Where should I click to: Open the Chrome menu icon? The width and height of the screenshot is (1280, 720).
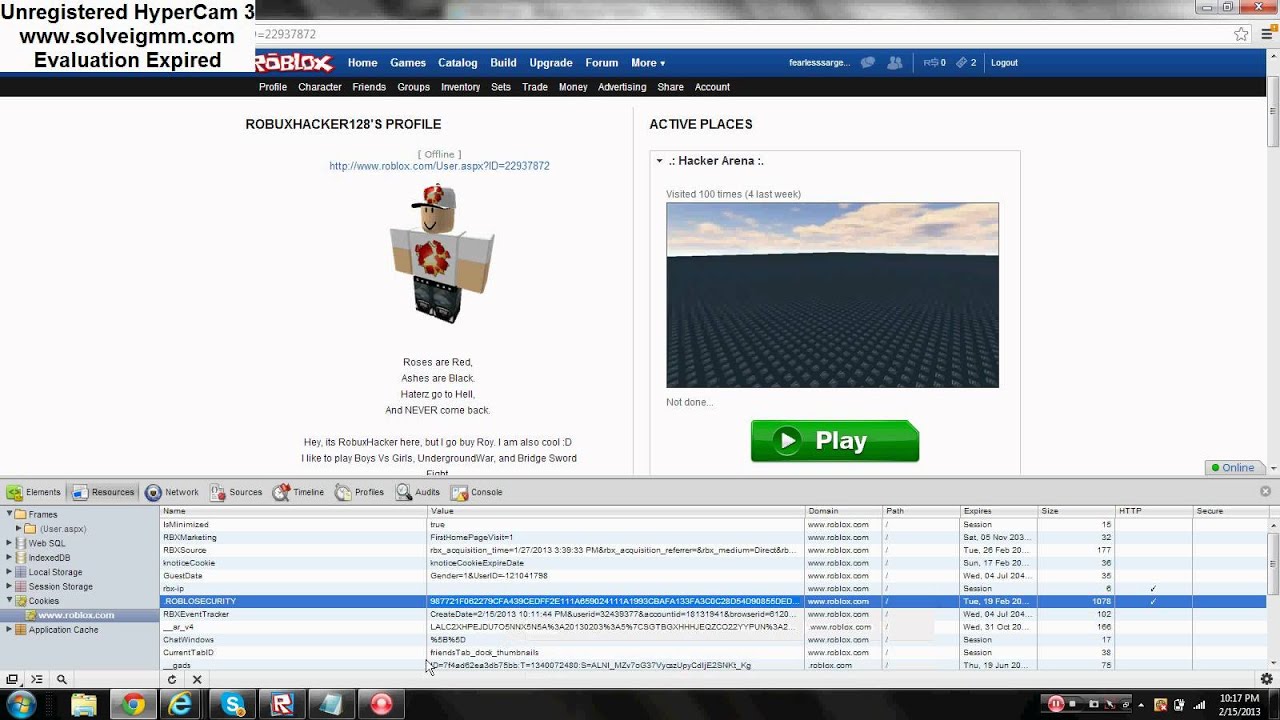click(x=1266, y=34)
